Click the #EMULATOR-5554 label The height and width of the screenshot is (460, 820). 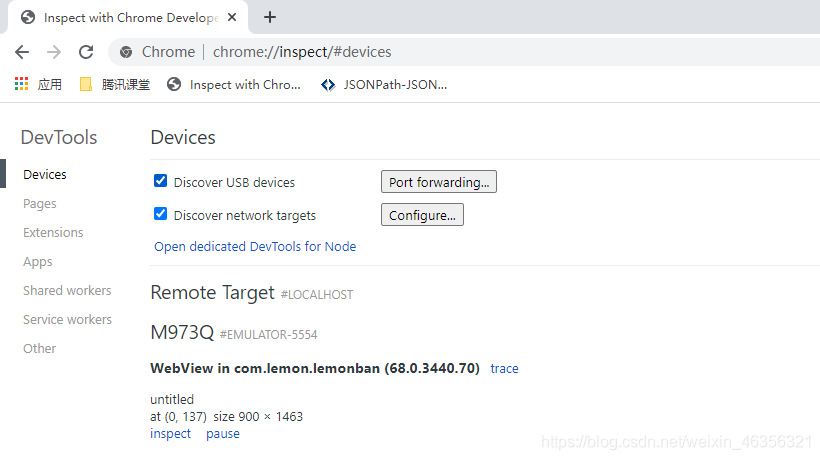coord(268,335)
